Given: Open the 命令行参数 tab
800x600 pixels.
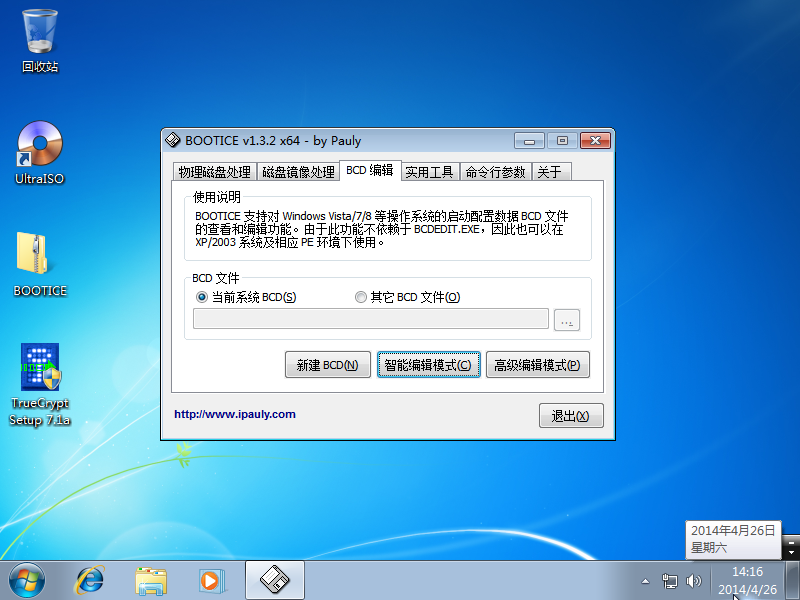Looking at the screenshot, I should tap(495, 172).
